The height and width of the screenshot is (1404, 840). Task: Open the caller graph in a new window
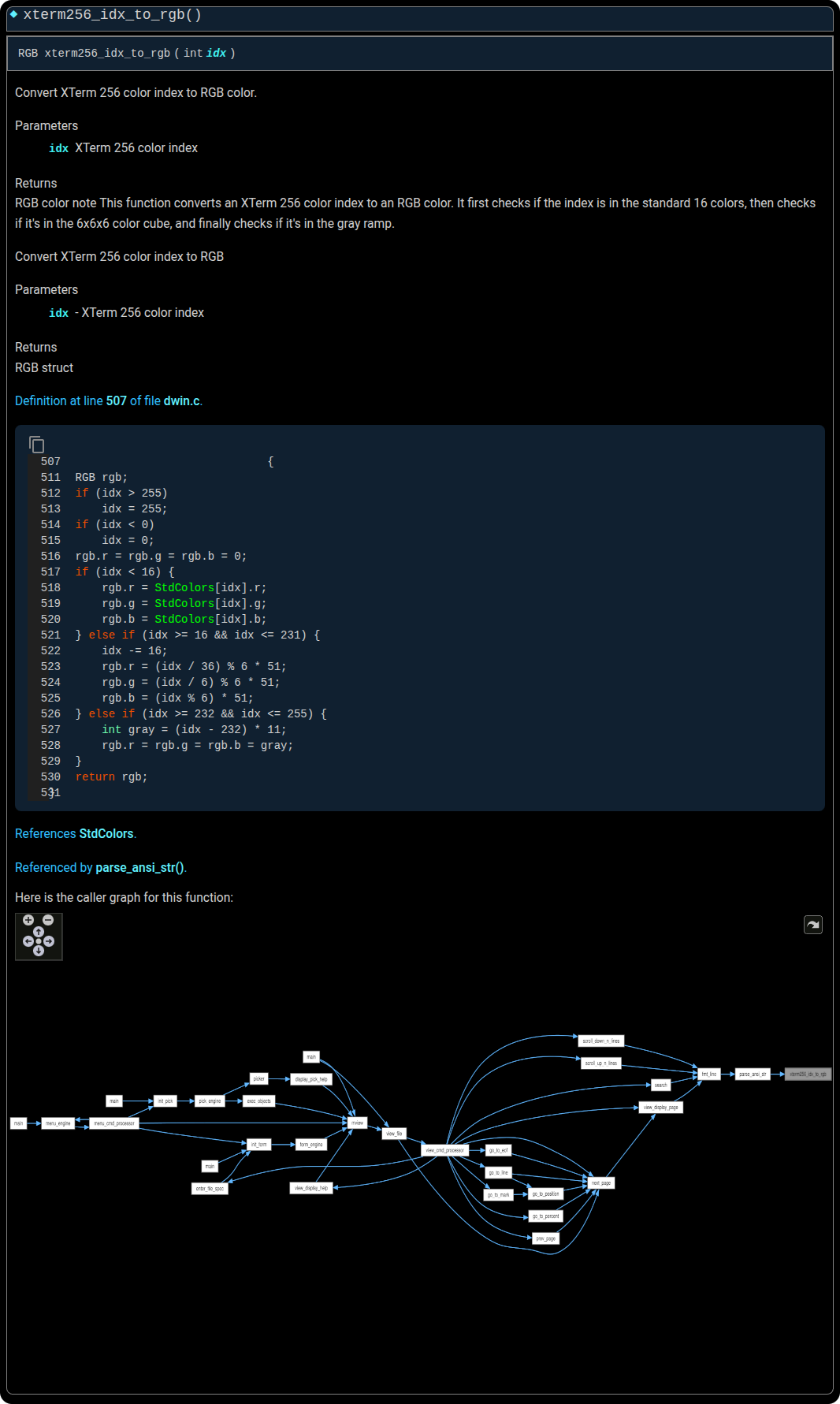point(812,925)
